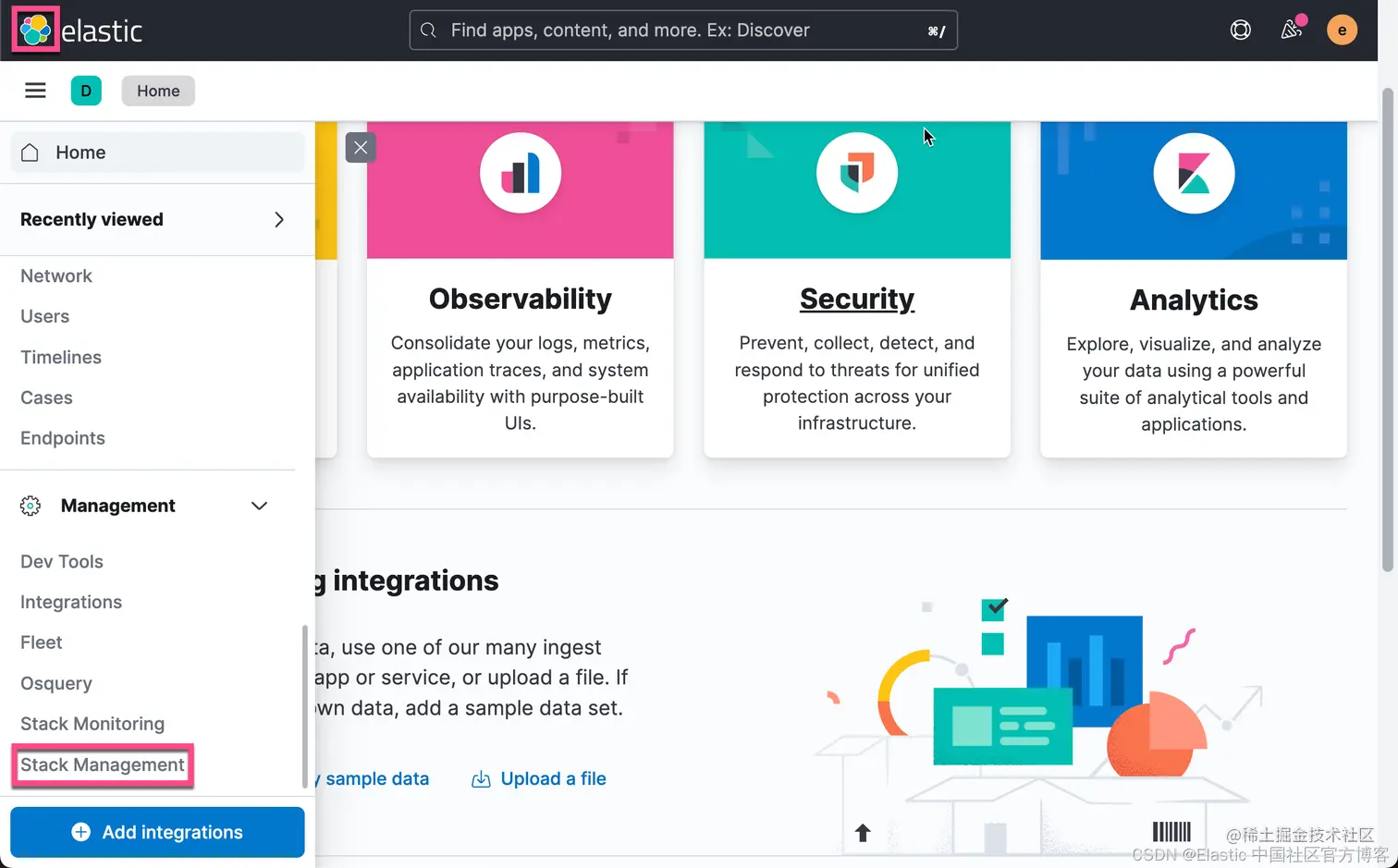The width and height of the screenshot is (1398, 868).
Task: Open the user profile avatar e
Action: pyautogui.click(x=1342, y=30)
